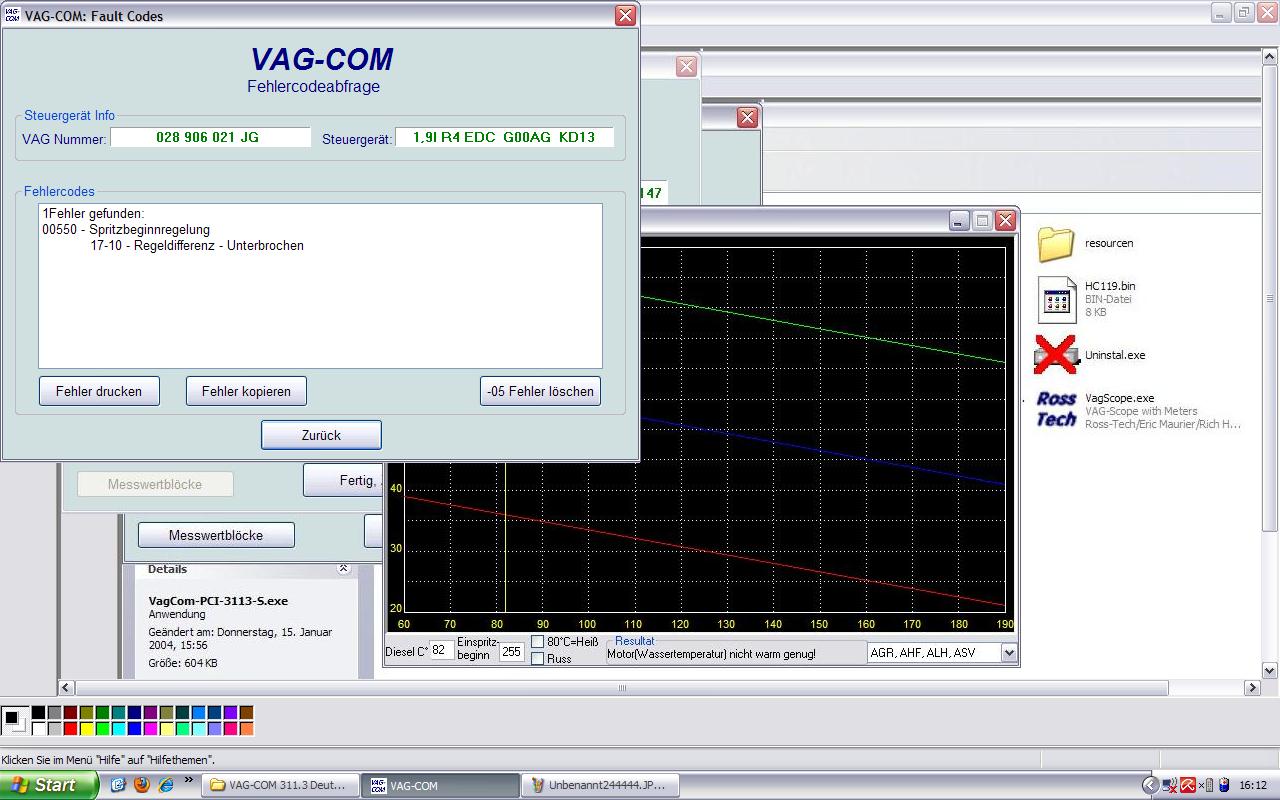This screenshot has height=800, width=1280.
Task: Select the HC119.bin file icon
Action: [x=1056, y=298]
